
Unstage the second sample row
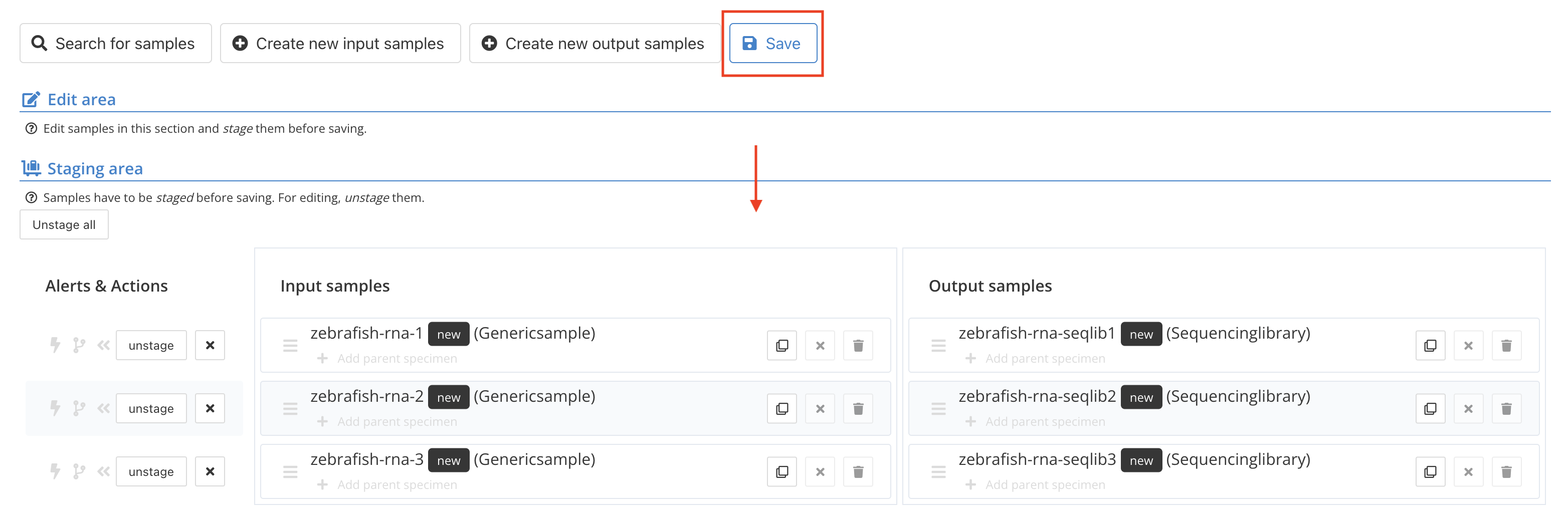tap(151, 409)
